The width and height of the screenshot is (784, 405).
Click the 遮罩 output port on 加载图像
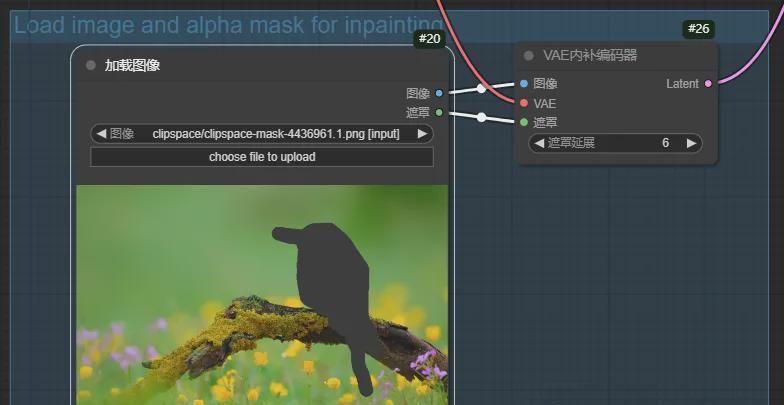click(439, 112)
